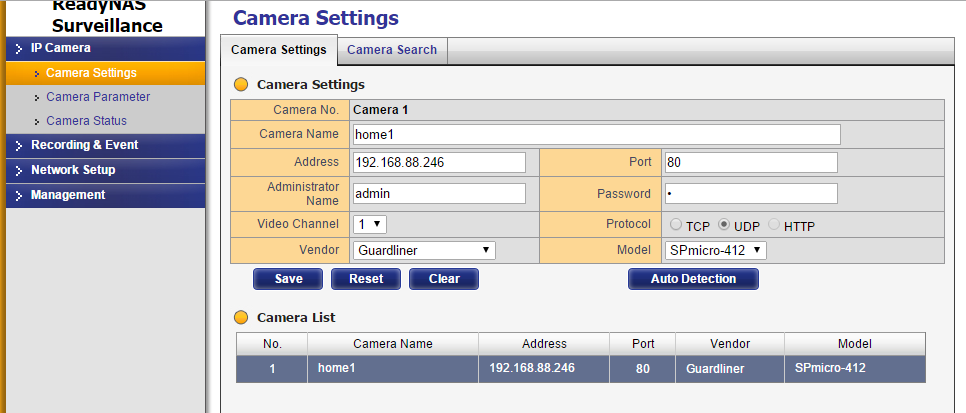Expand the Recording & Event arrow icon
The image size is (966, 413).
tap(20, 146)
